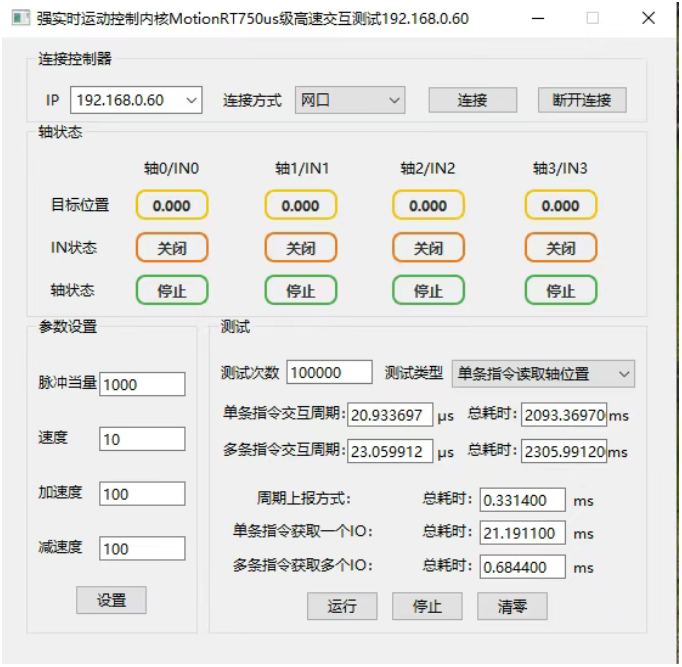Viewport: 682px width, 667px height.
Task: Click the application icon in title bar
Action: coord(20,18)
